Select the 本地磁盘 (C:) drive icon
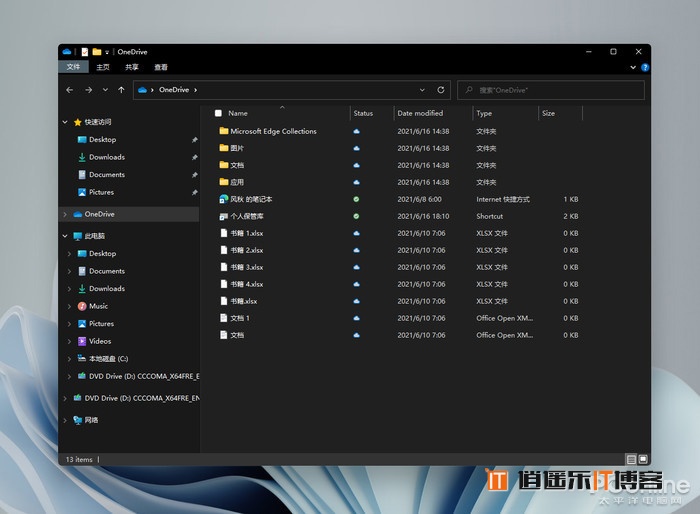This screenshot has height=514, width=700. coord(82,358)
